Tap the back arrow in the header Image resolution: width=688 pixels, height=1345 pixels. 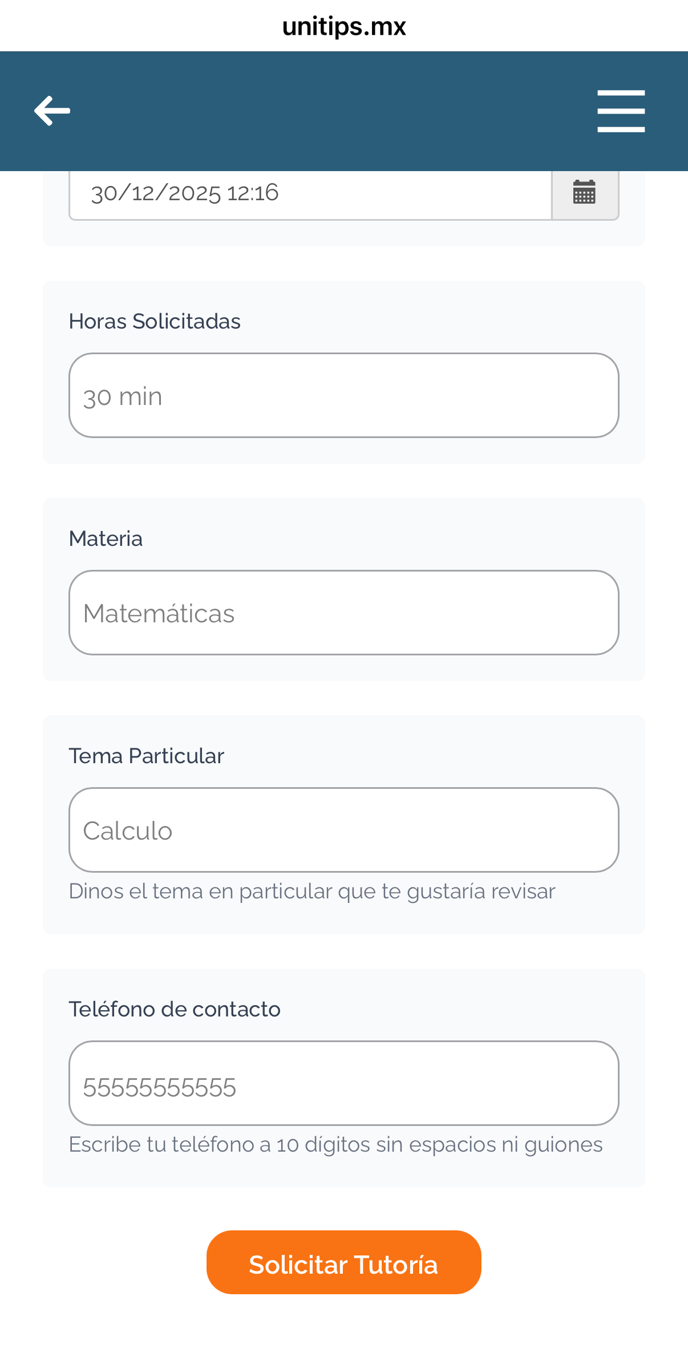(x=52, y=111)
